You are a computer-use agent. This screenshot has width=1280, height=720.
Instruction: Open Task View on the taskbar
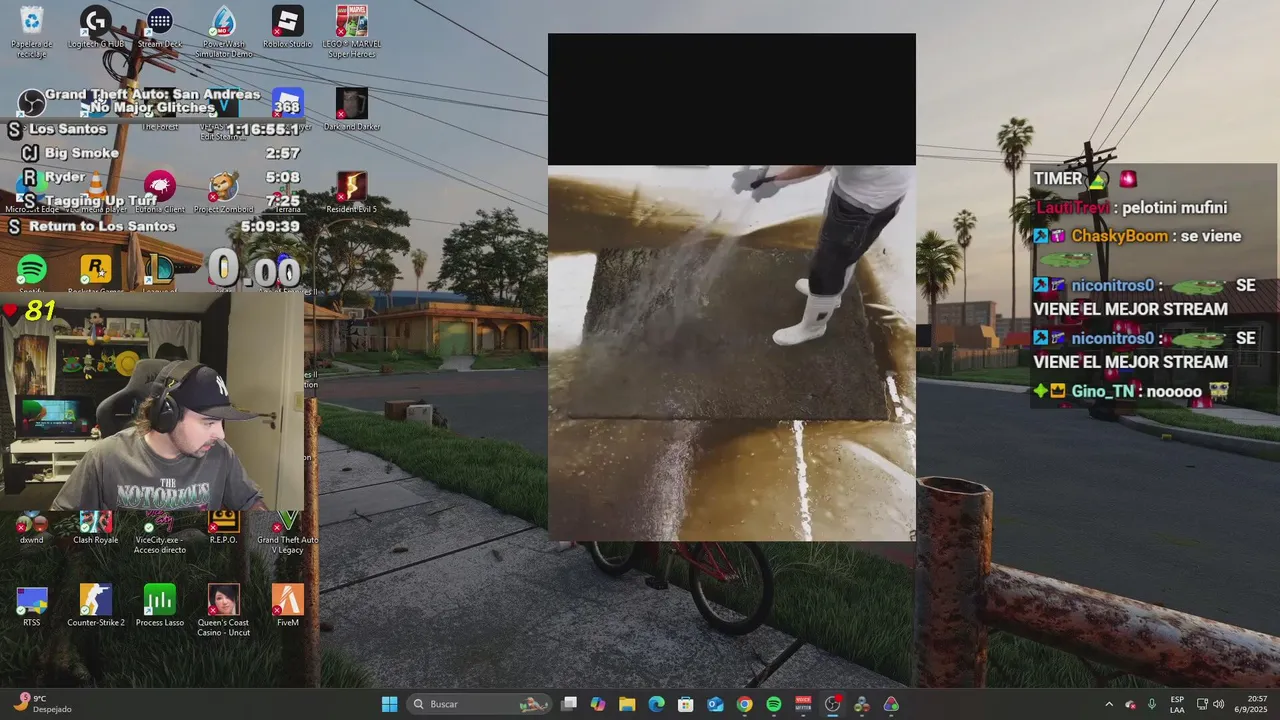[x=569, y=704]
